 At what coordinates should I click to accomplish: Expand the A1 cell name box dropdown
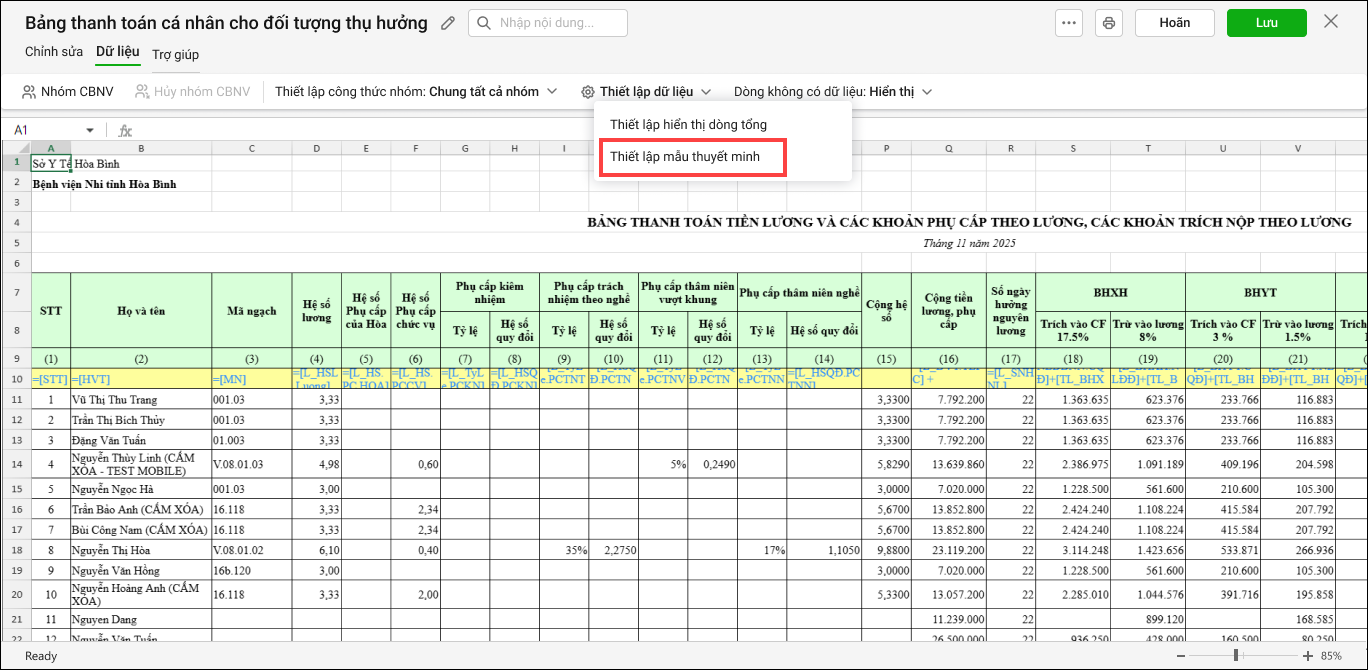click(89, 130)
